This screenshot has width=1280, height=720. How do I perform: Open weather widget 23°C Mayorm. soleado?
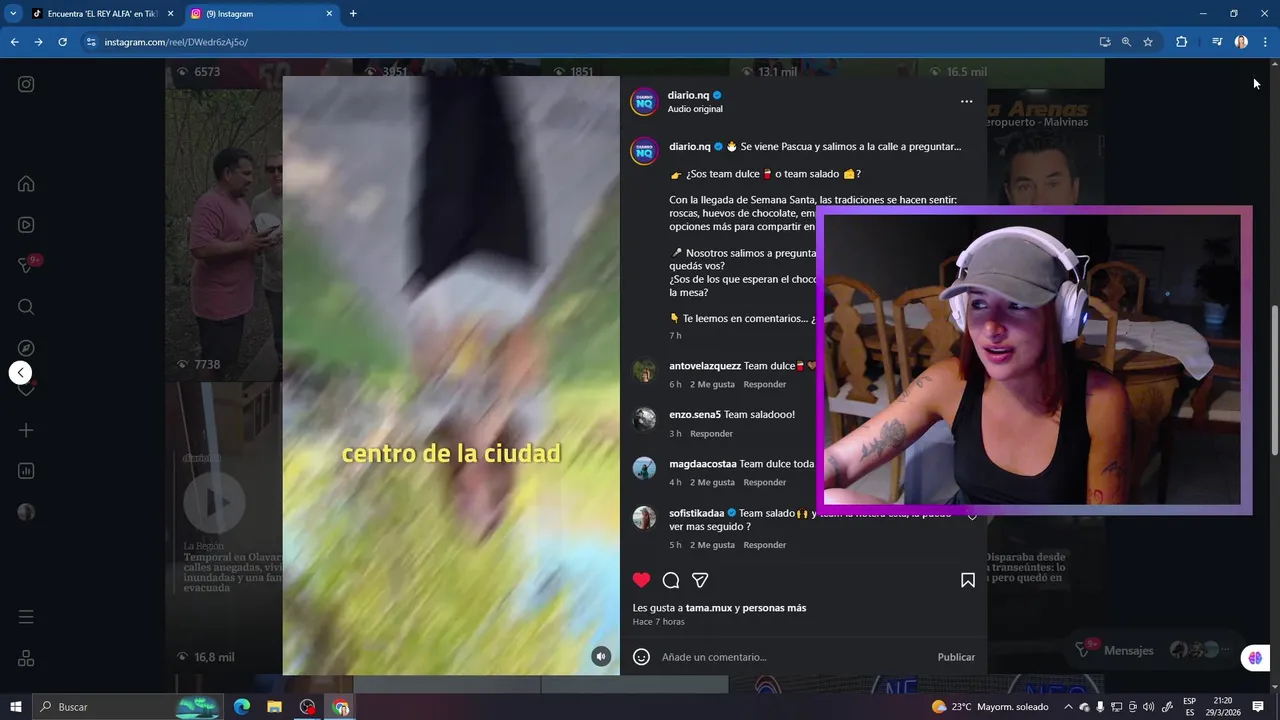point(990,707)
